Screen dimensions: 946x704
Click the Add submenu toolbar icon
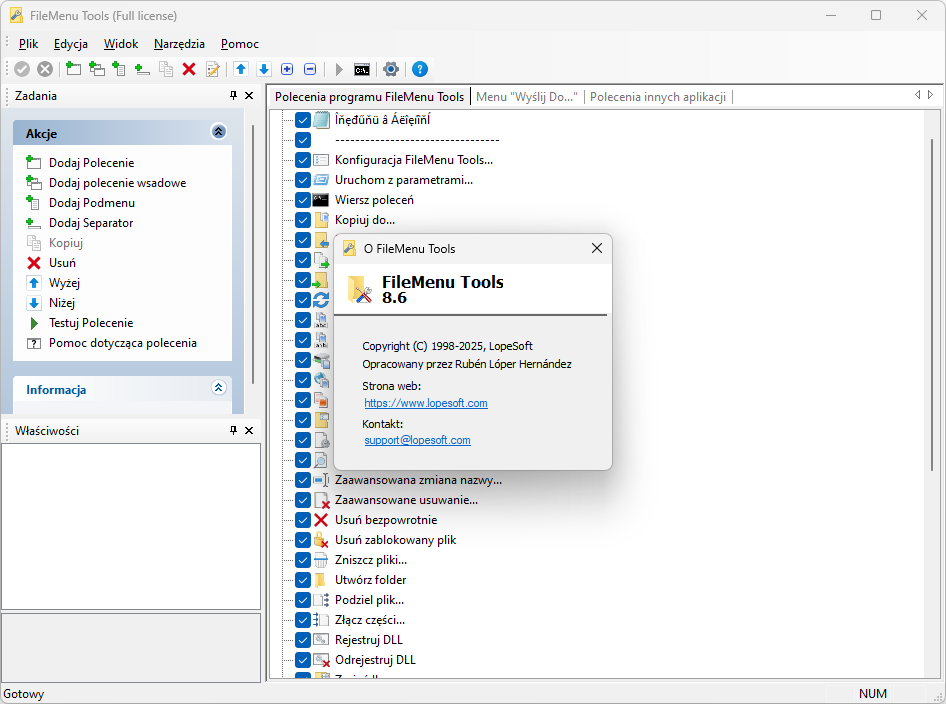point(119,69)
